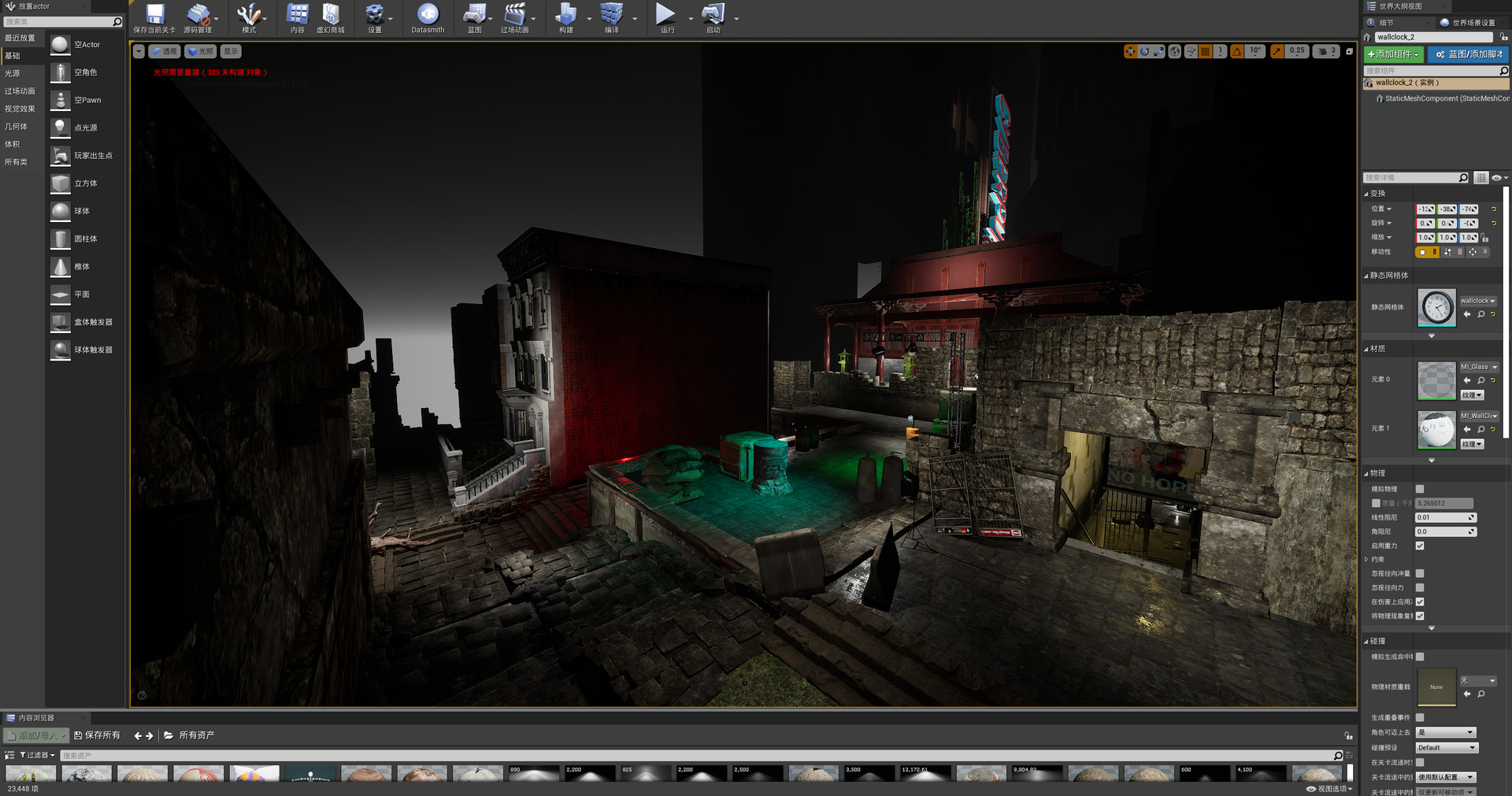Disable the 启用重力 checkbox
The width and height of the screenshot is (1512, 796).
point(1419,546)
